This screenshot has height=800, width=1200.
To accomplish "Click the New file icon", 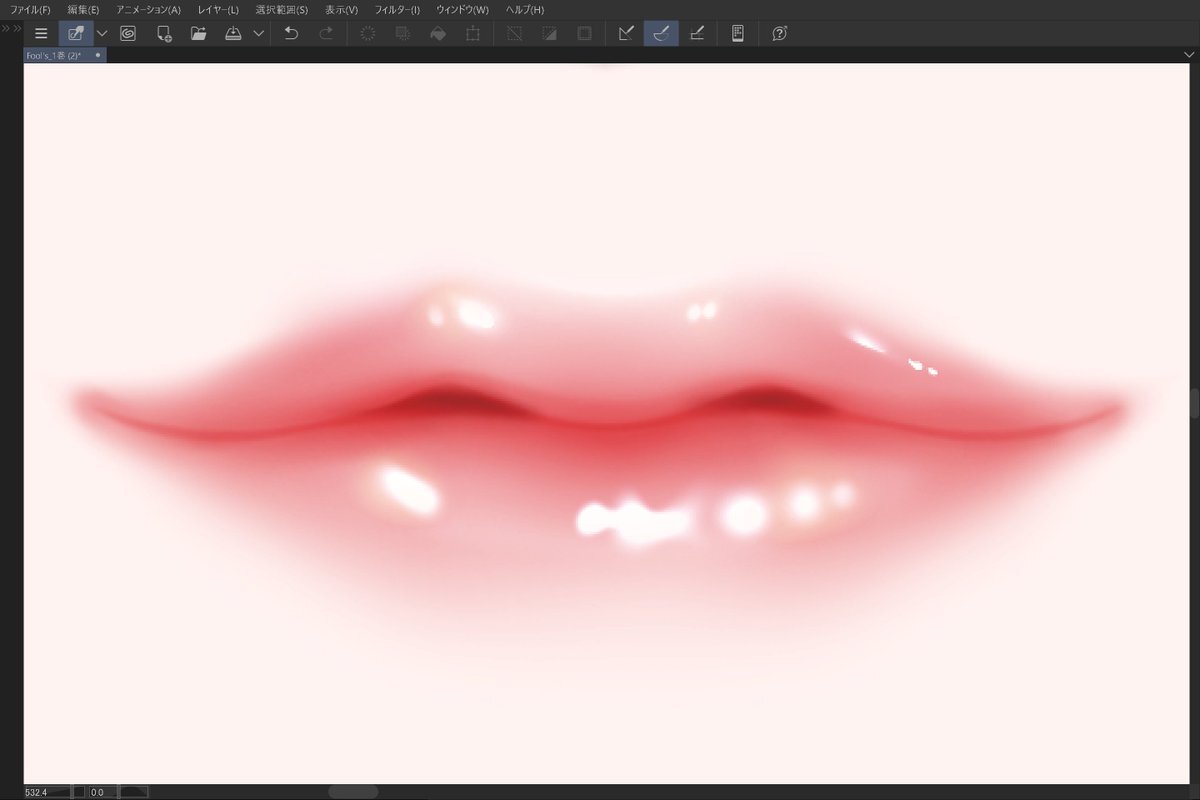I will (x=164, y=33).
